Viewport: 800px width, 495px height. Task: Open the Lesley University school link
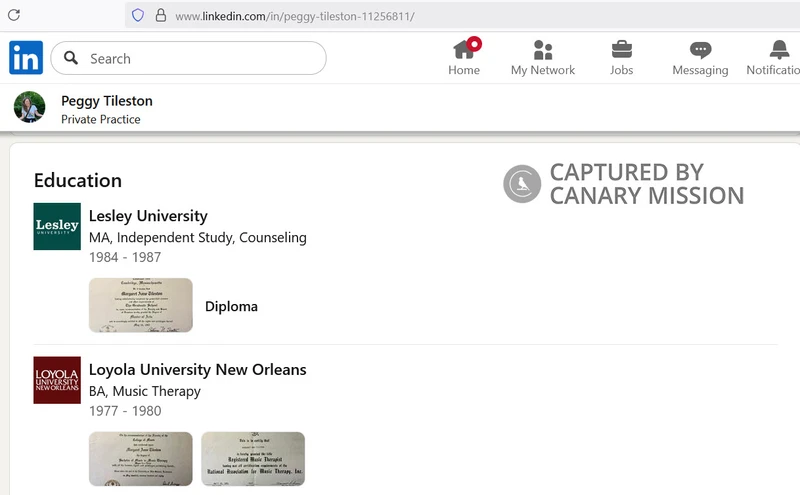click(x=148, y=216)
